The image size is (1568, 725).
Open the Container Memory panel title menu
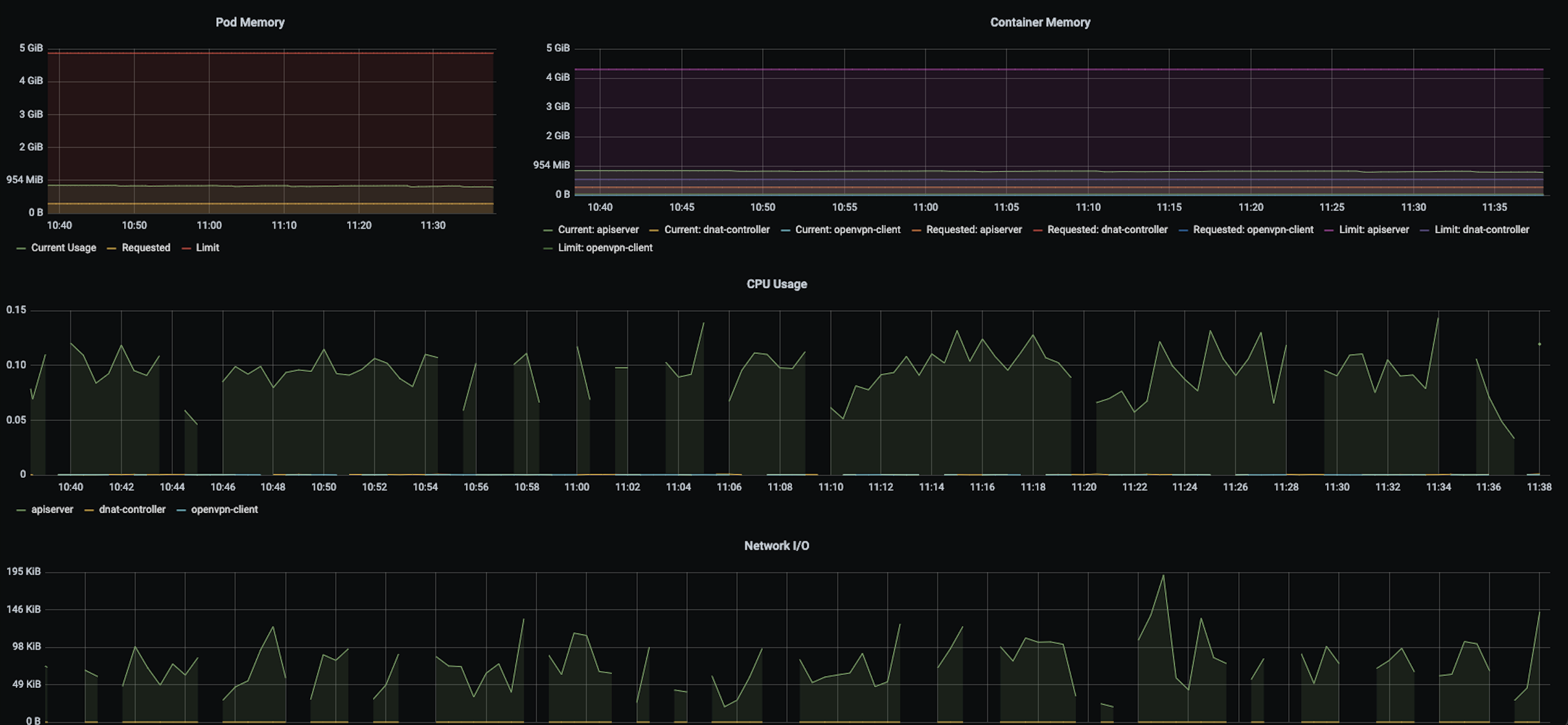pyautogui.click(x=1040, y=22)
